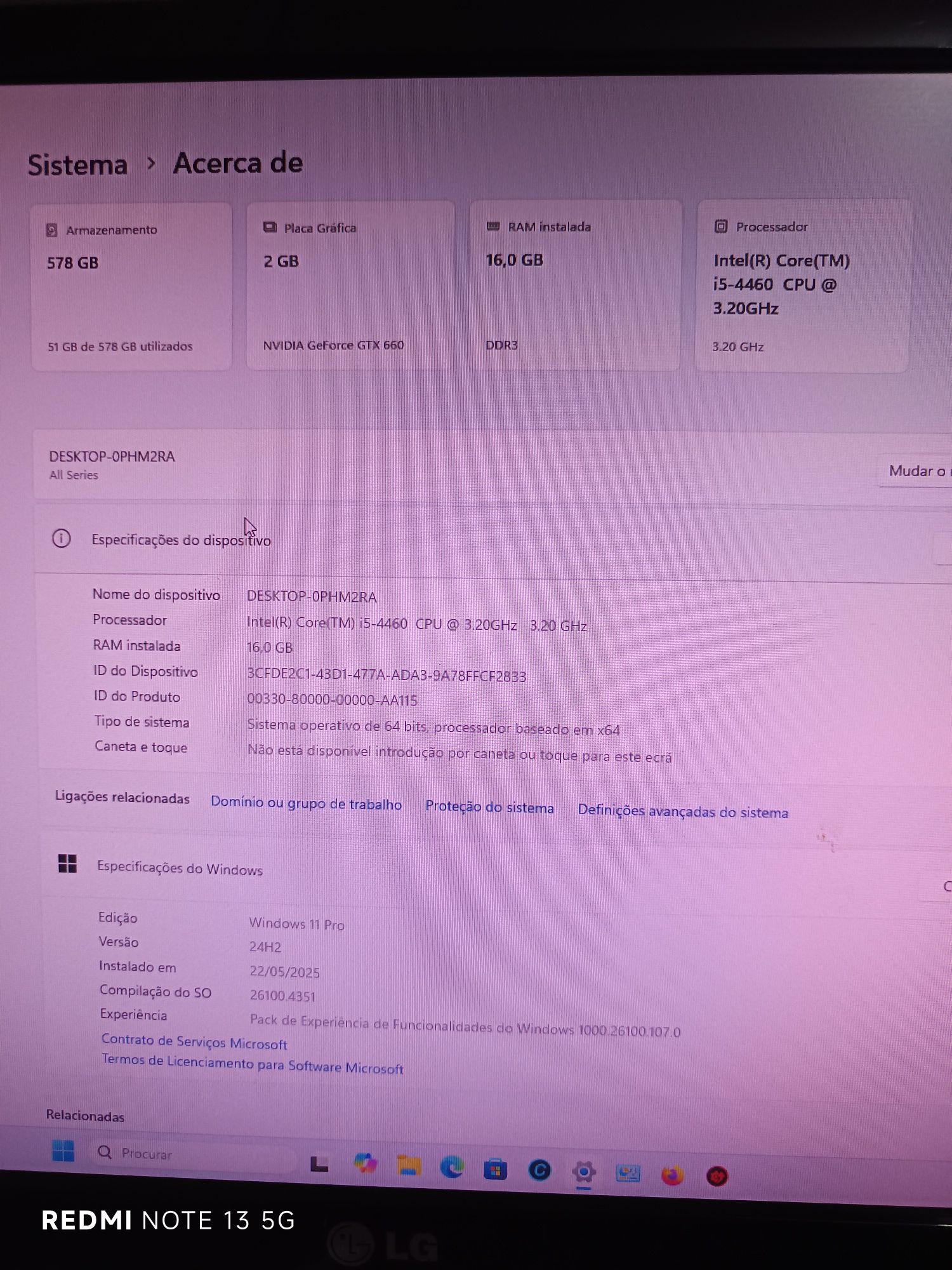
Task: Click the RAM instalada value in device specifications
Action: click(270, 648)
